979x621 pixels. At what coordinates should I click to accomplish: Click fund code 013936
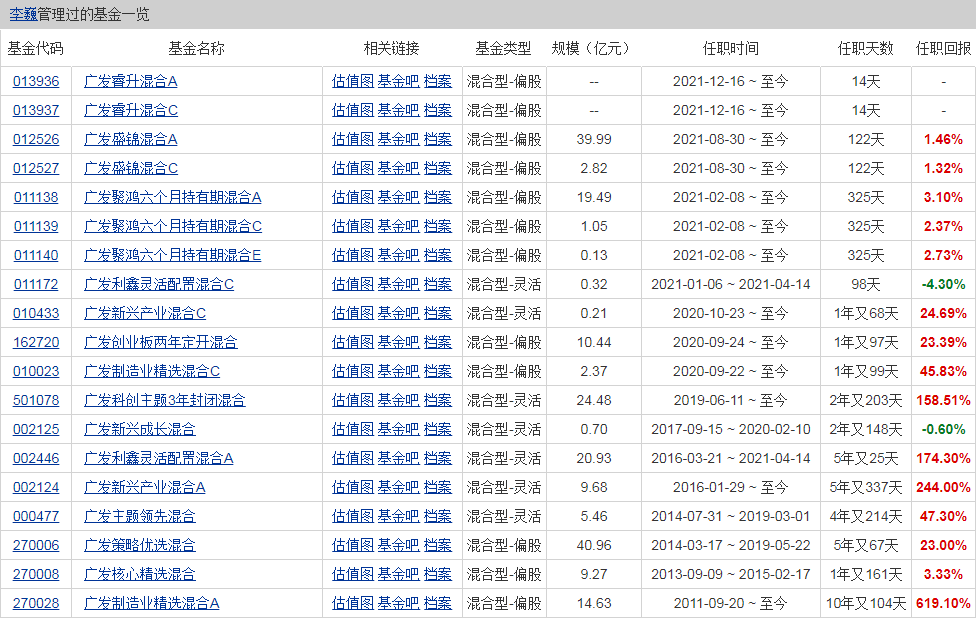click(x=36, y=82)
